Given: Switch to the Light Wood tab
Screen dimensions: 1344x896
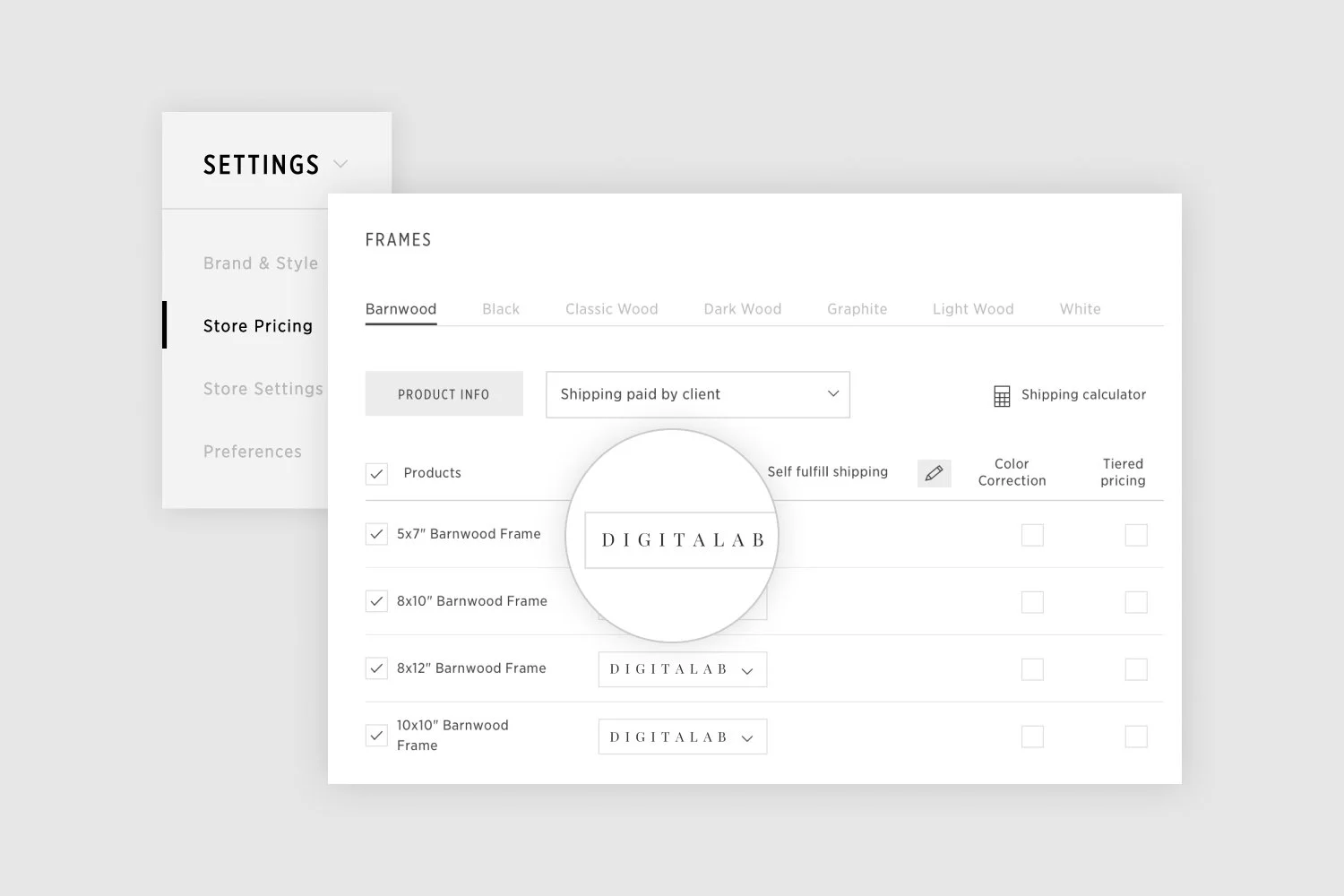Looking at the screenshot, I should point(973,309).
